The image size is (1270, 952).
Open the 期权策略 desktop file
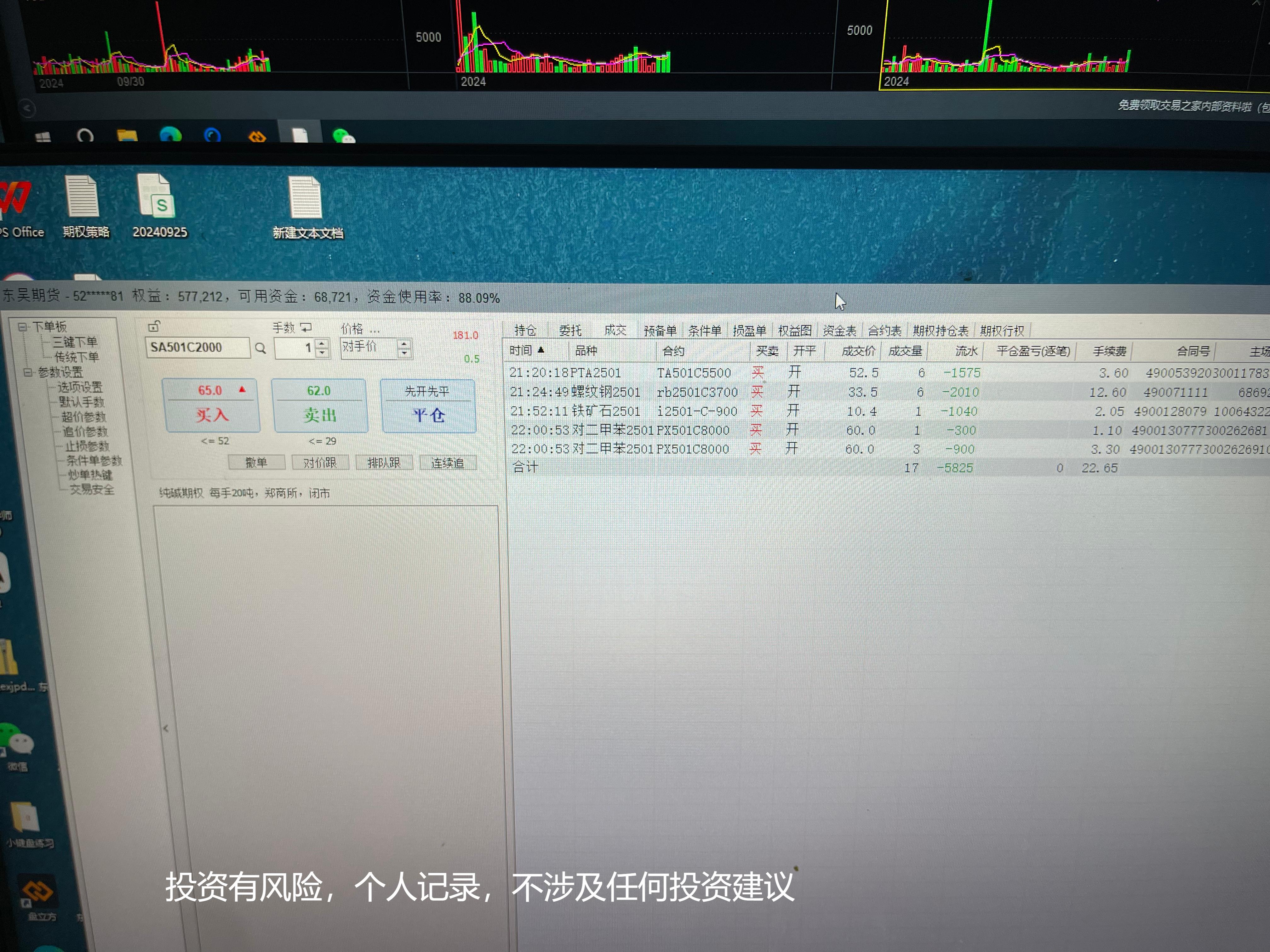(x=85, y=207)
